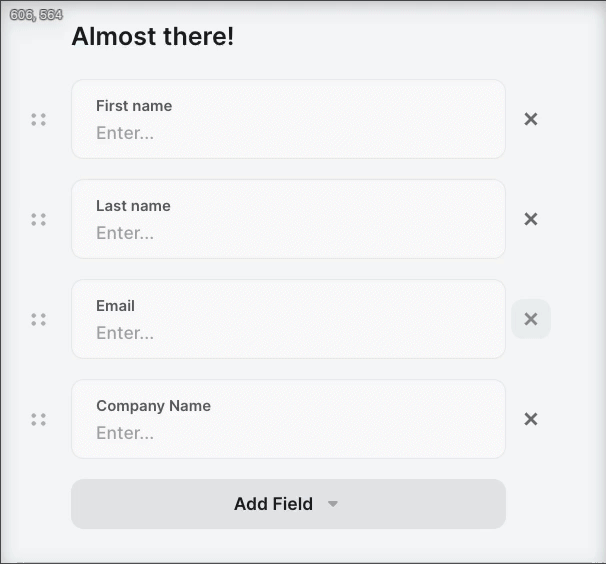The height and width of the screenshot is (564, 606).
Task: Select the drag handle next to Email
Action: pos(38,319)
